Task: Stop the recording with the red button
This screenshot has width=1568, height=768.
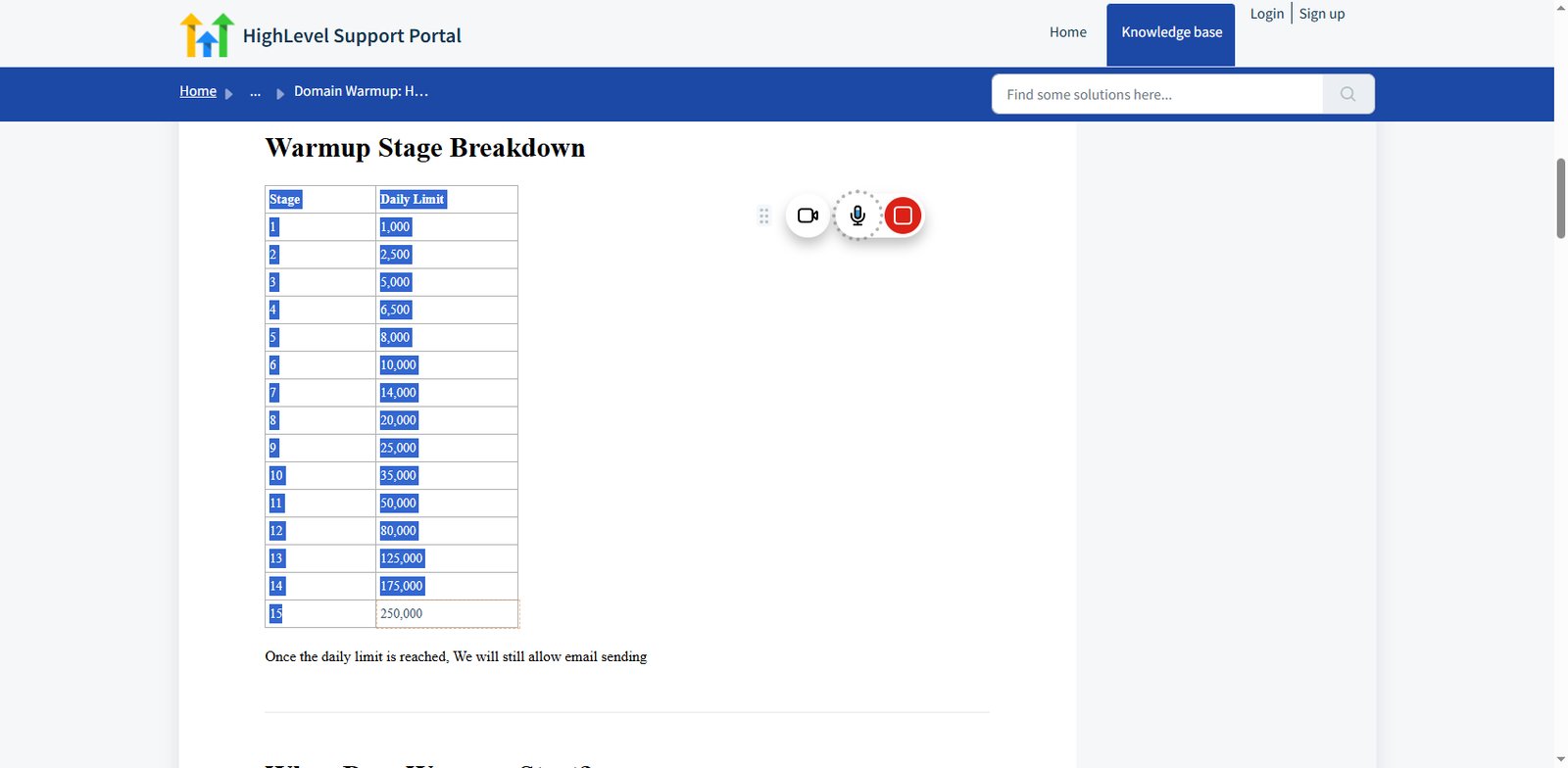Action: 903,216
